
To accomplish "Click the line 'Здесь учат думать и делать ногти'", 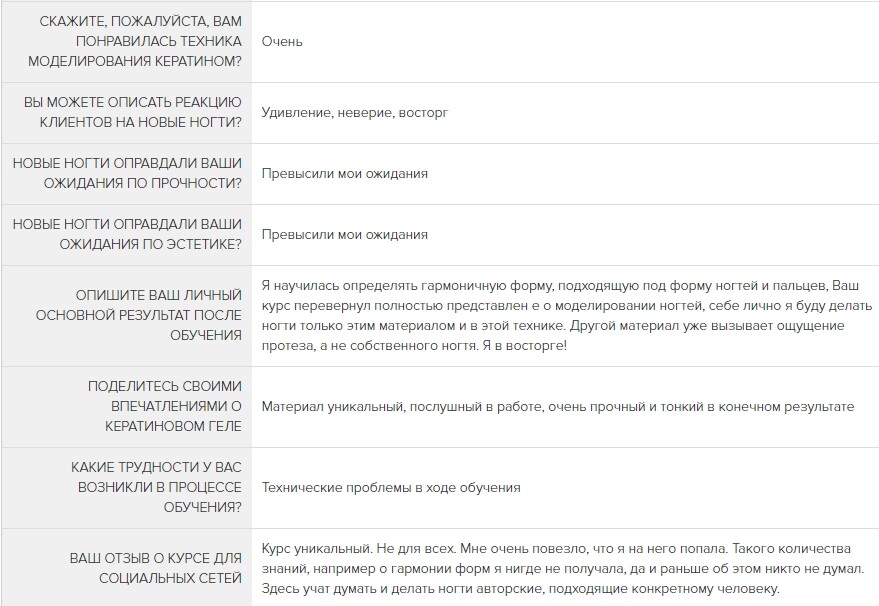I will (x=520, y=589).
